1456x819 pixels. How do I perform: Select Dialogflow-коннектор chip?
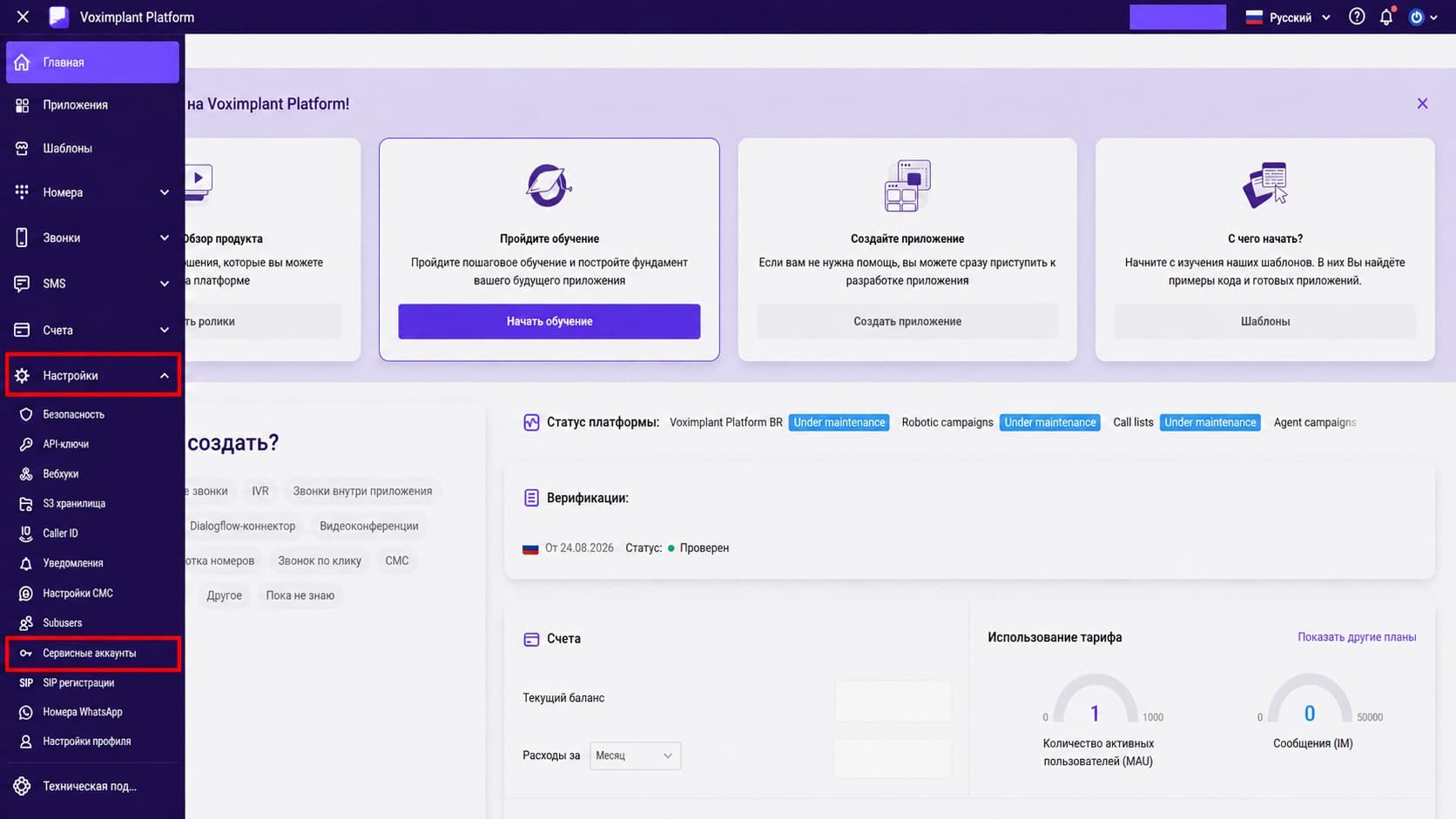coord(242,526)
